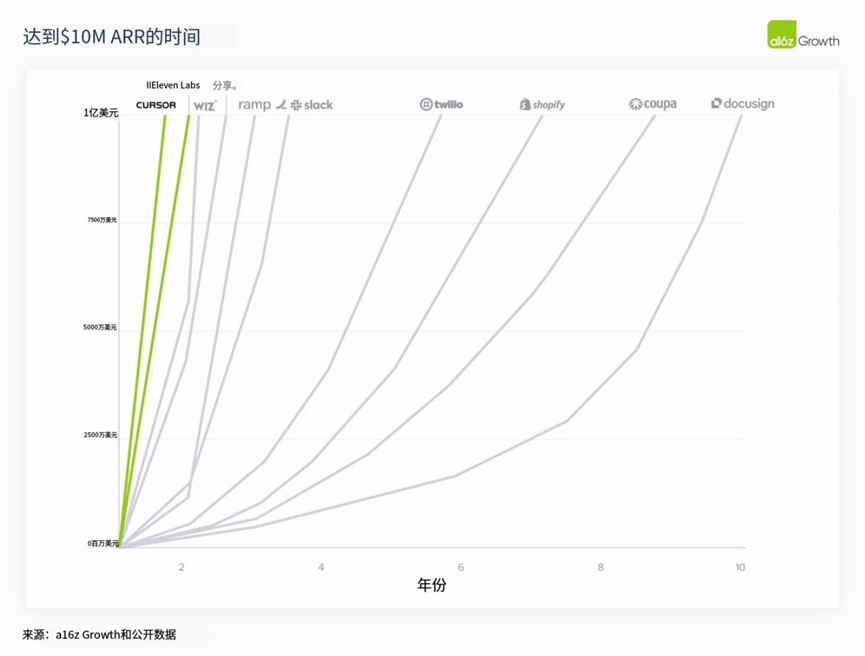This screenshot has height=656, width=865.
Task: Click the Twilio logo
Action: click(x=441, y=104)
